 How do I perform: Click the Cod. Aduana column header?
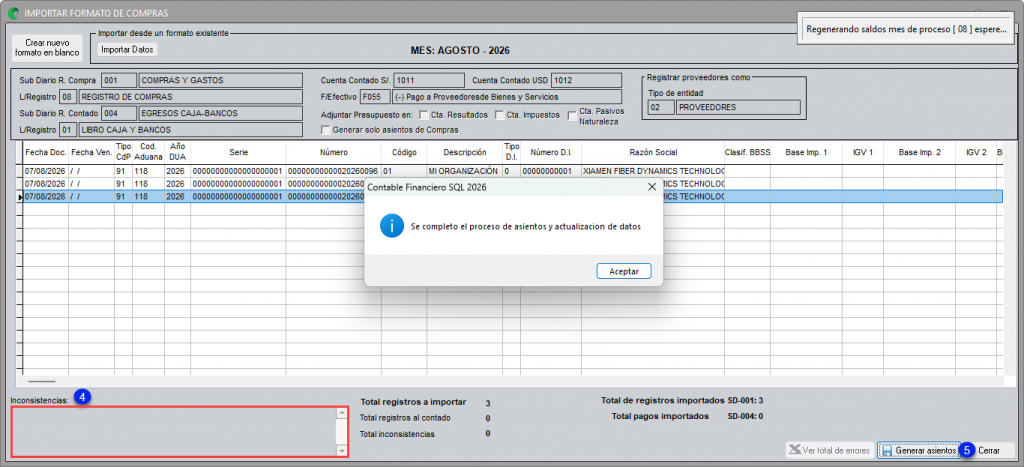click(148, 152)
